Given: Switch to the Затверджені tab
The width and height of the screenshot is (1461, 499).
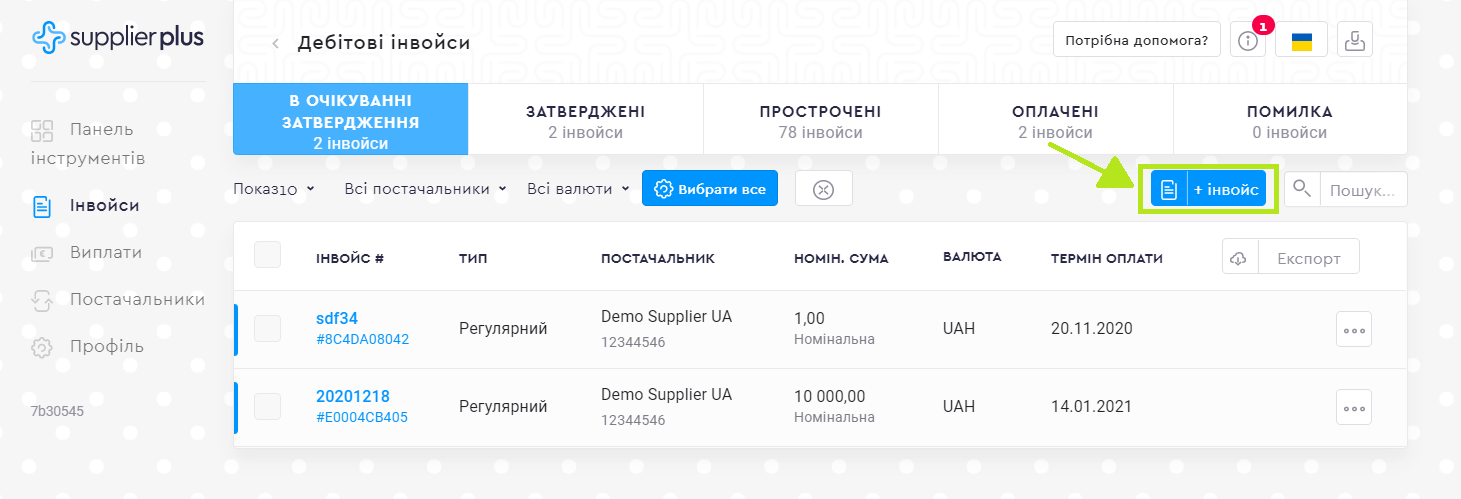Looking at the screenshot, I should point(585,121).
